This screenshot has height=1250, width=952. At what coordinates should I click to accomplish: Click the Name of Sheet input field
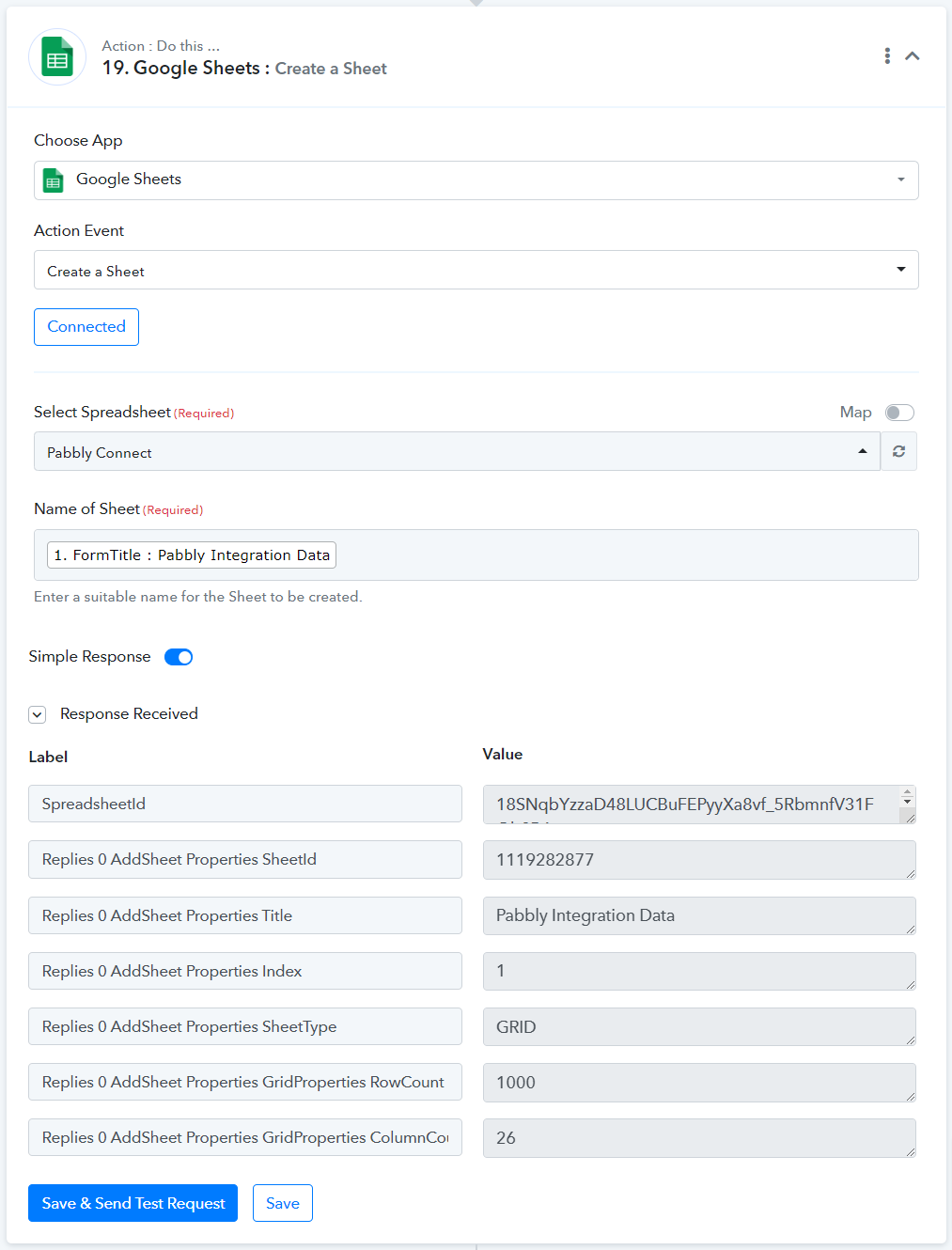476,555
